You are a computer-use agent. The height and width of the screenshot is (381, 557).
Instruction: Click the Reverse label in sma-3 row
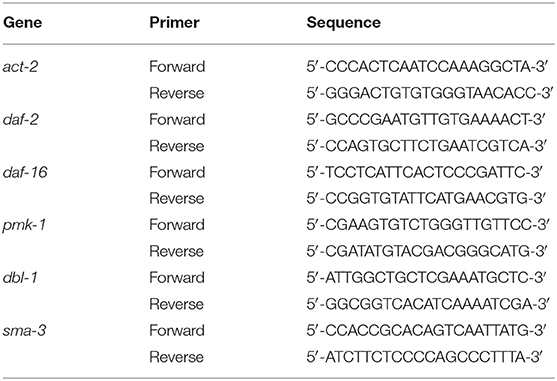click(177, 357)
